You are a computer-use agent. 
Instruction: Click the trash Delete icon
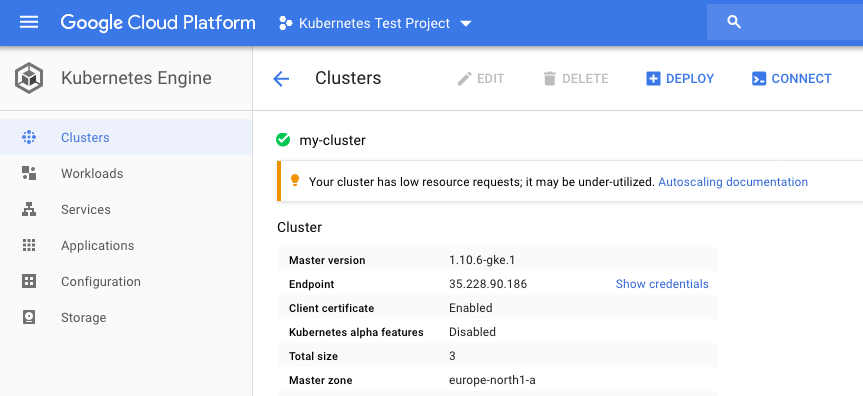(549, 79)
